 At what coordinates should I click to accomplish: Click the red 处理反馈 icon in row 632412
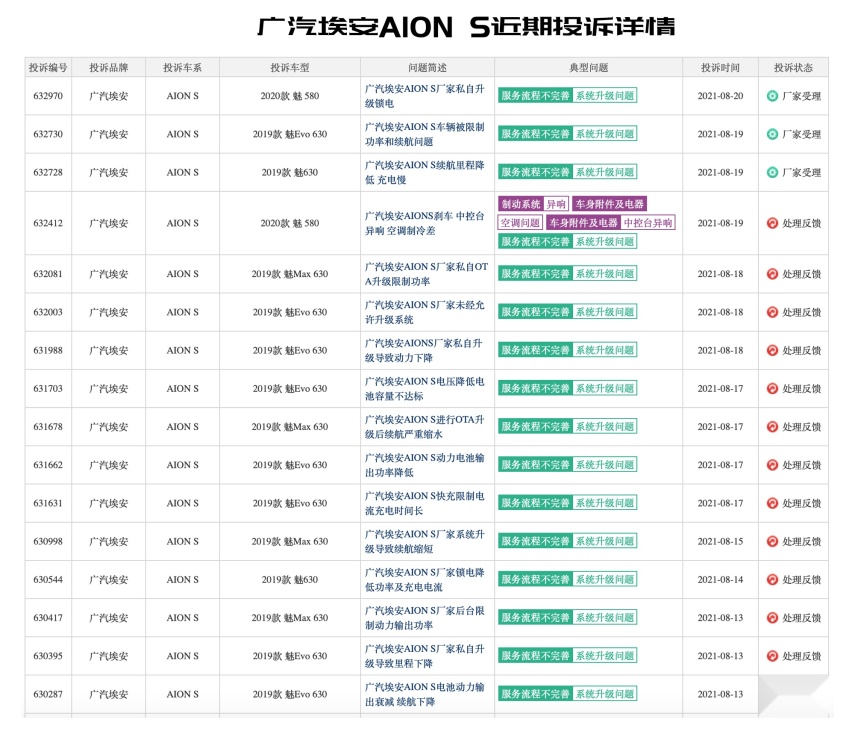point(772,223)
